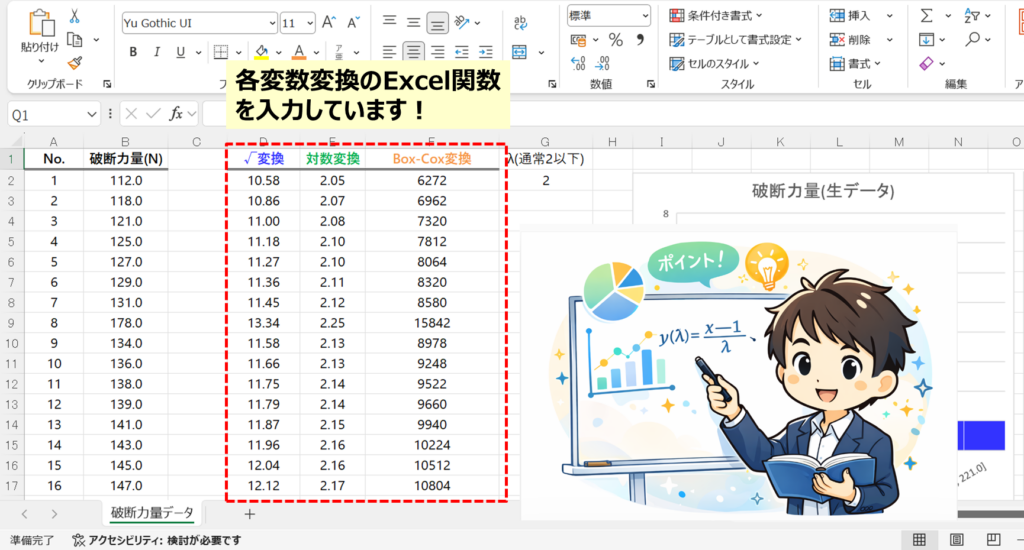Click the AutoSum sigma icon

[926, 15]
